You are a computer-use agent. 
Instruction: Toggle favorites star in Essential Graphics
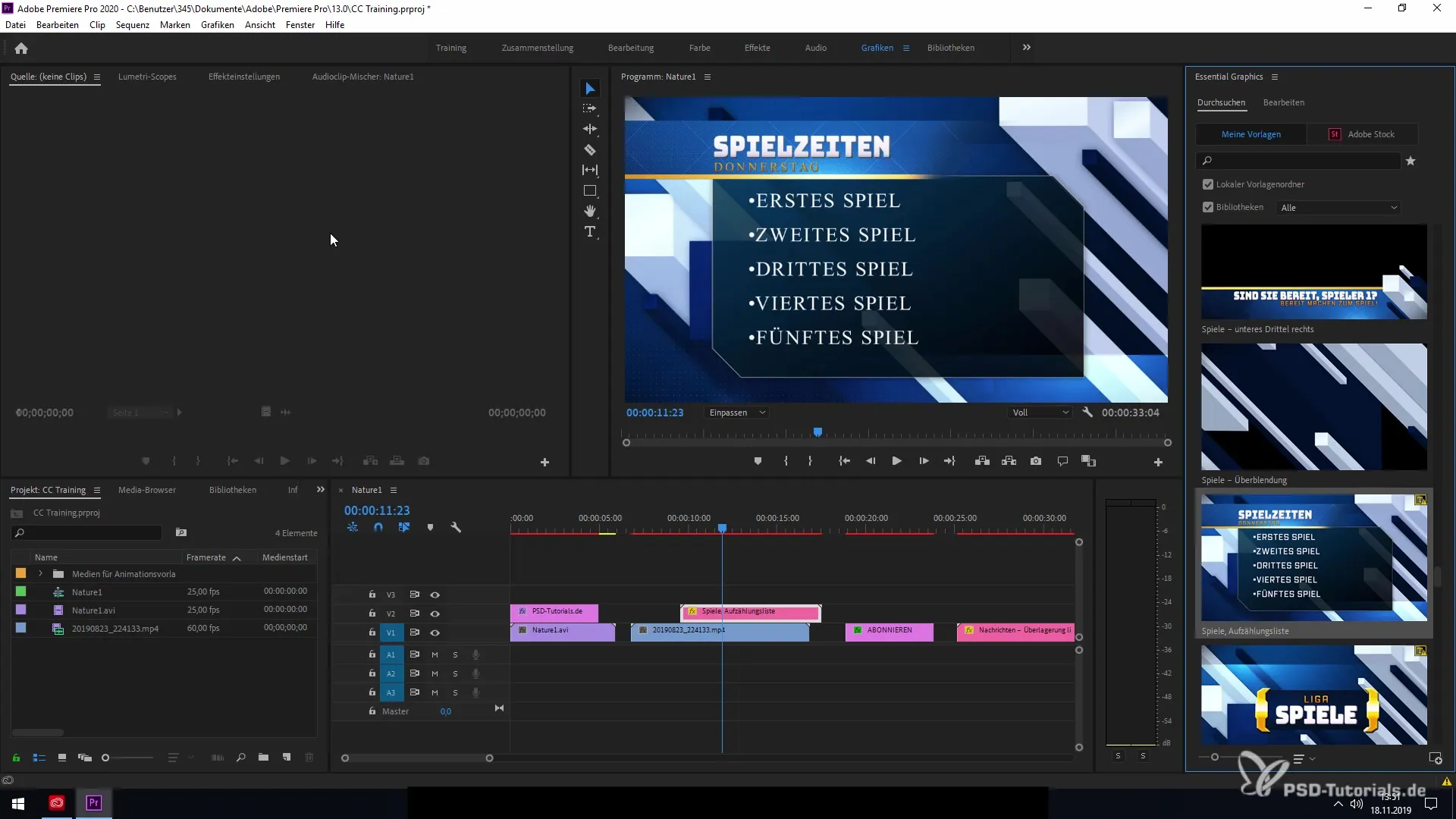(x=1410, y=161)
